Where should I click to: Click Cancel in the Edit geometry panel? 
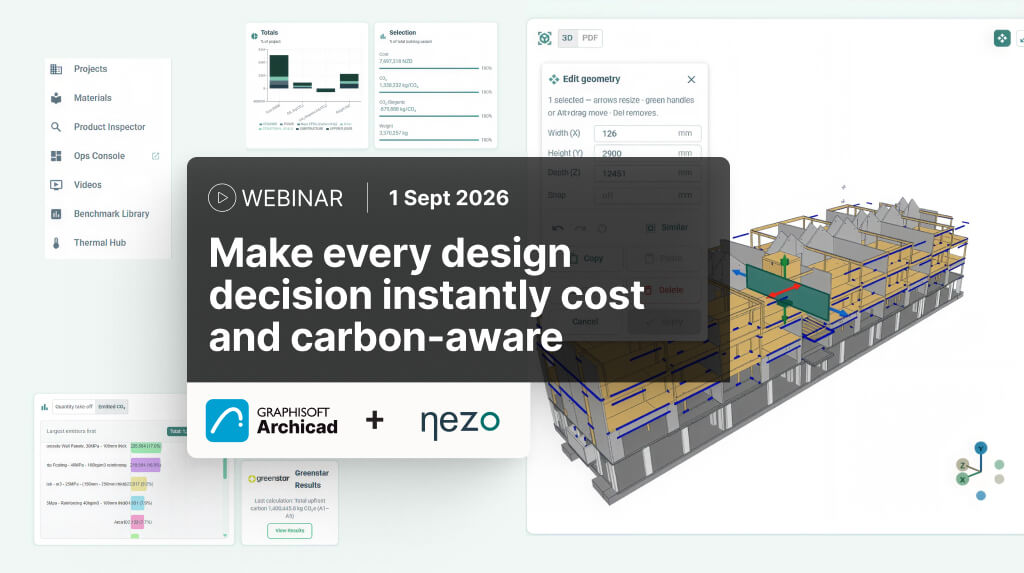tap(585, 321)
